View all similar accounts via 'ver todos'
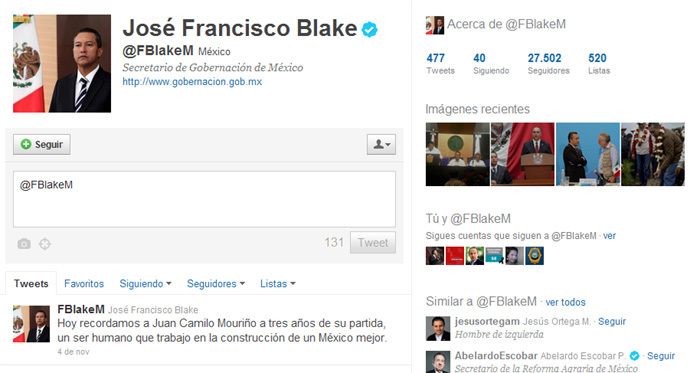Image resolution: width=700 pixels, height=373 pixels. tap(565, 302)
